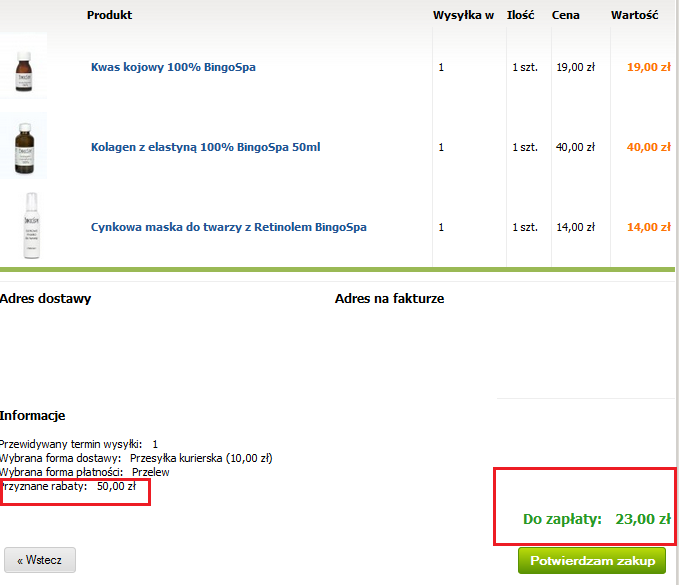Open the Kolagen z elastyną 100% BingoSpa 50ml link
The width and height of the screenshot is (679, 585).
tap(206, 147)
